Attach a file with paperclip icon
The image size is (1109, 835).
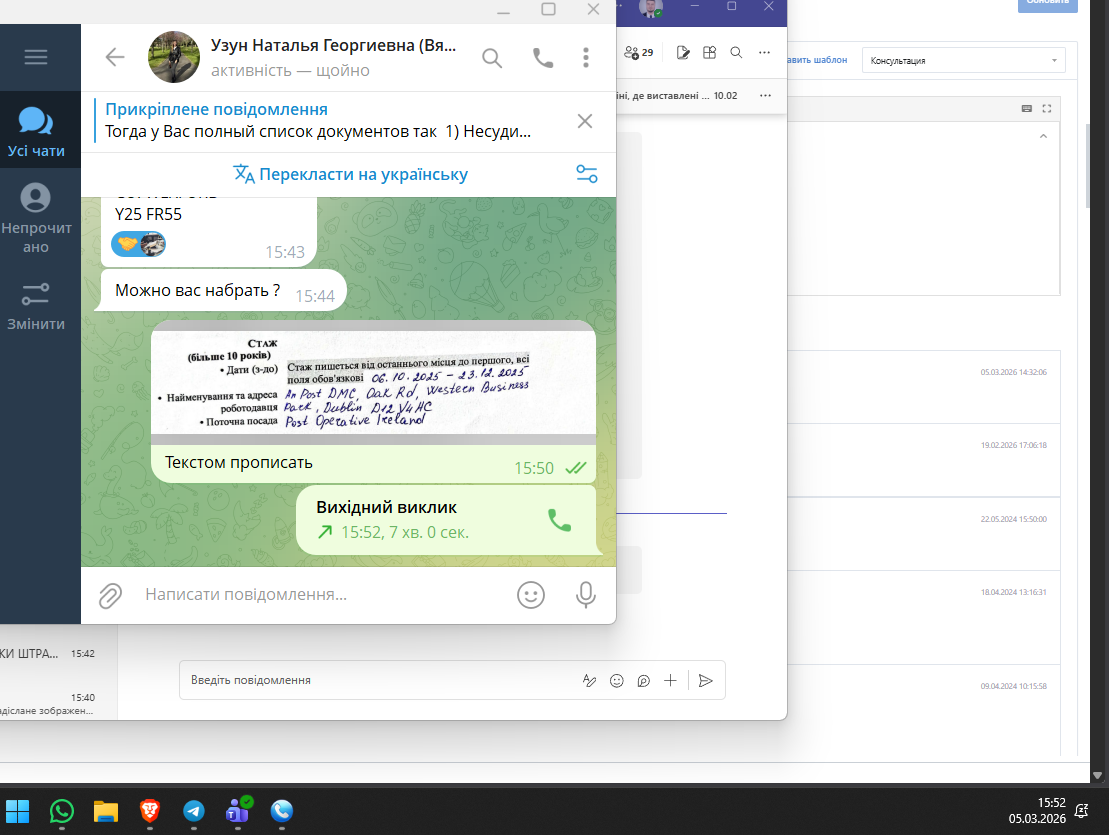[x=110, y=595]
